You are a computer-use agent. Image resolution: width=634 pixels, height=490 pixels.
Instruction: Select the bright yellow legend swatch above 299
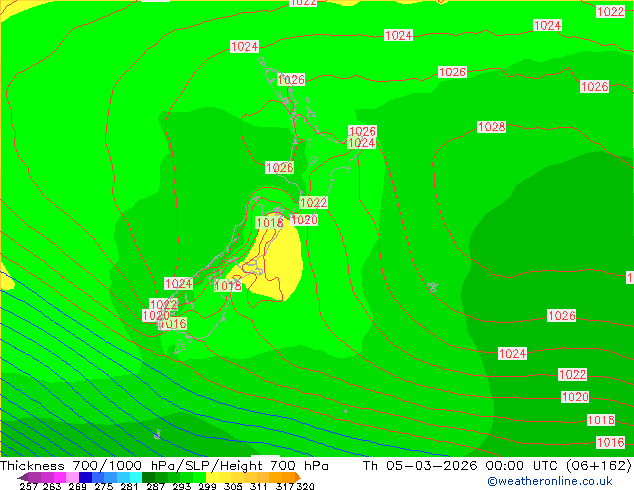(212, 477)
